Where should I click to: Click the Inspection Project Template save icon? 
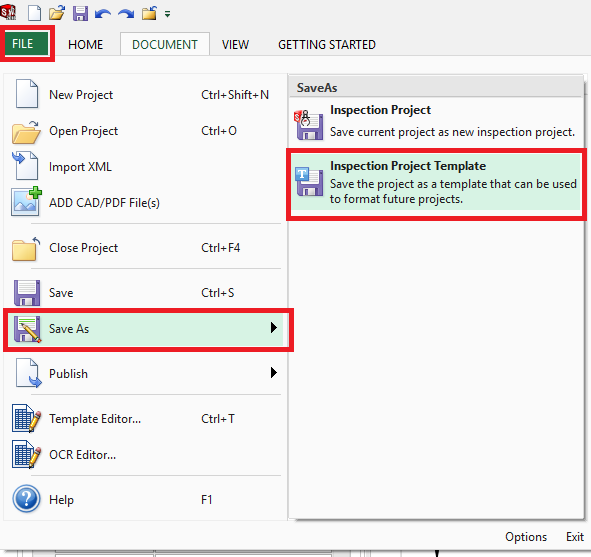pyautogui.click(x=309, y=182)
